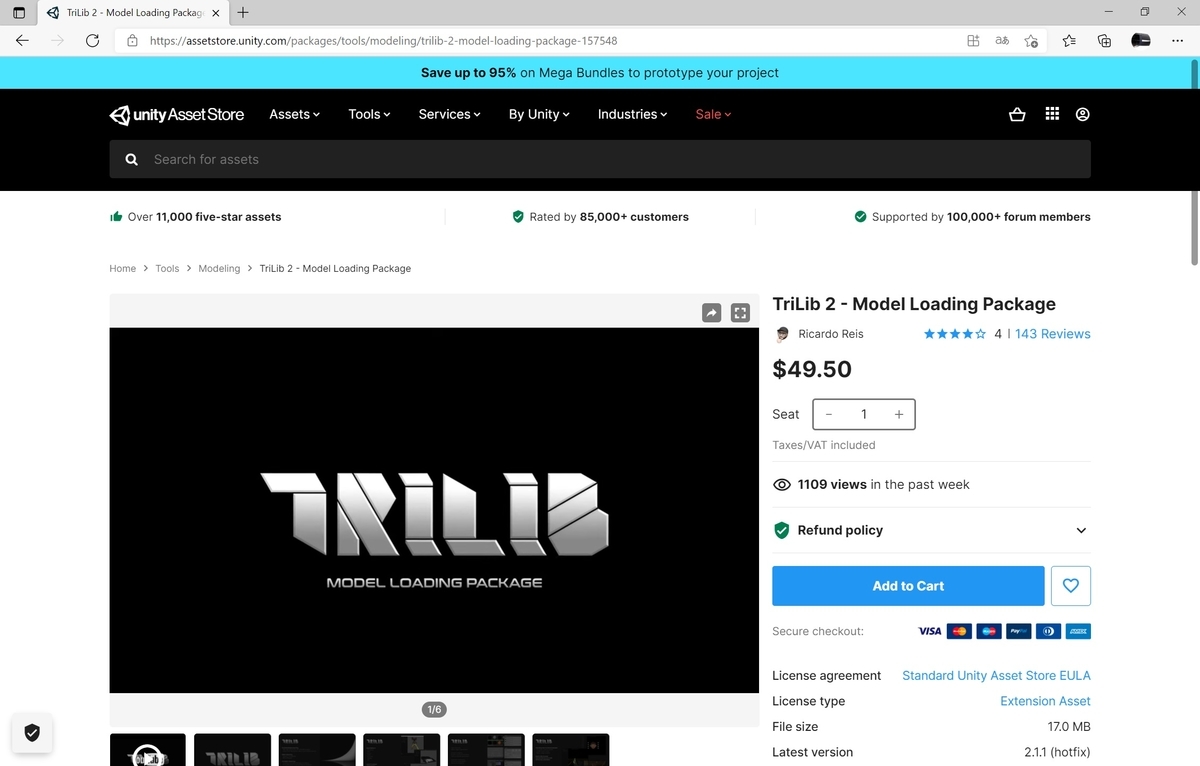
Task: Open the Tools dropdown menu
Action: (369, 114)
